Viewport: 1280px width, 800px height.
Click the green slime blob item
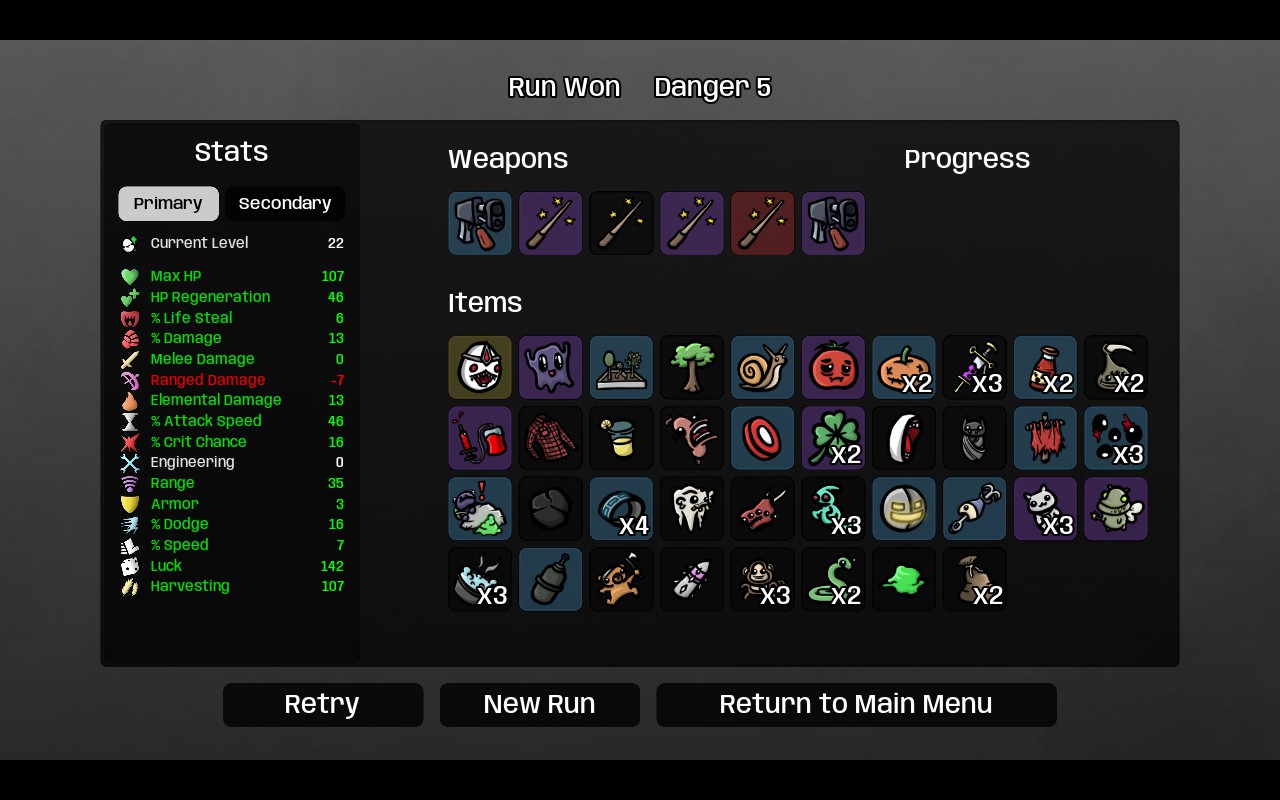coord(904,579)
